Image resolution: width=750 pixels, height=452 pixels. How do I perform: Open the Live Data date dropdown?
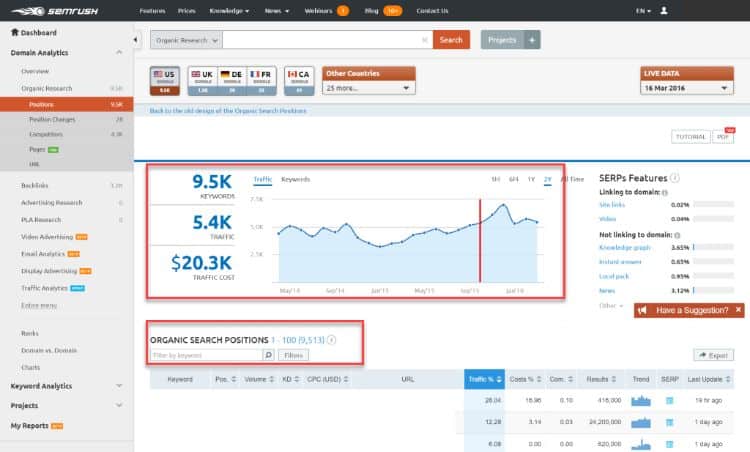click(686, 87)
